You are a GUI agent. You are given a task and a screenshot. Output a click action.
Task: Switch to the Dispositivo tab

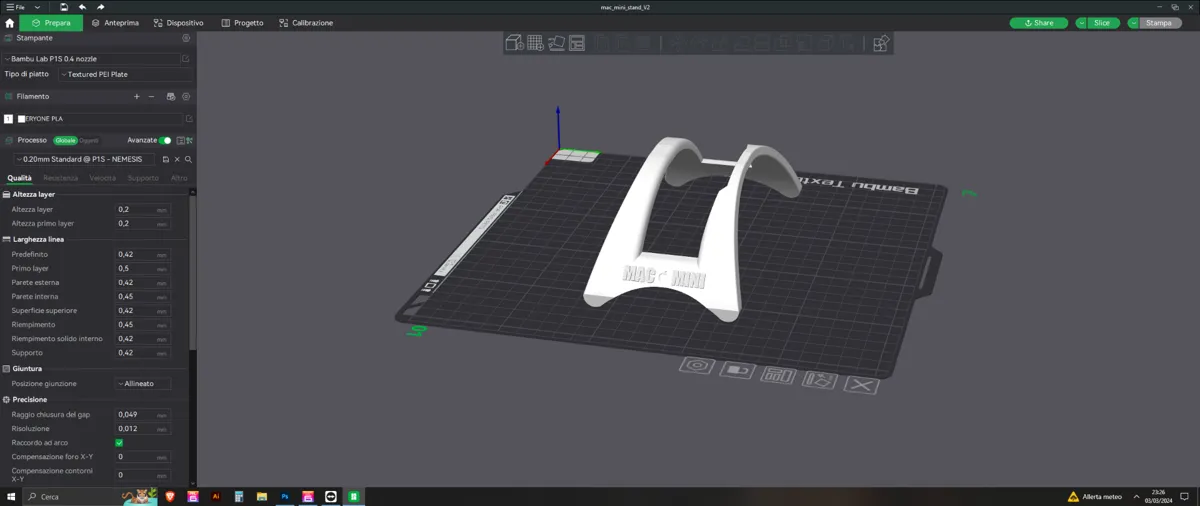[178, 23]
